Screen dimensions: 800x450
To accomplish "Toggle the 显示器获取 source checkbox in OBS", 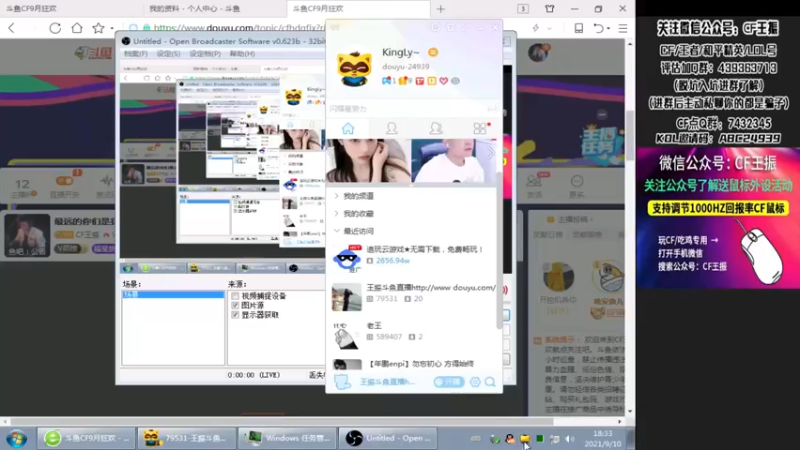I will tap(235, 315).
